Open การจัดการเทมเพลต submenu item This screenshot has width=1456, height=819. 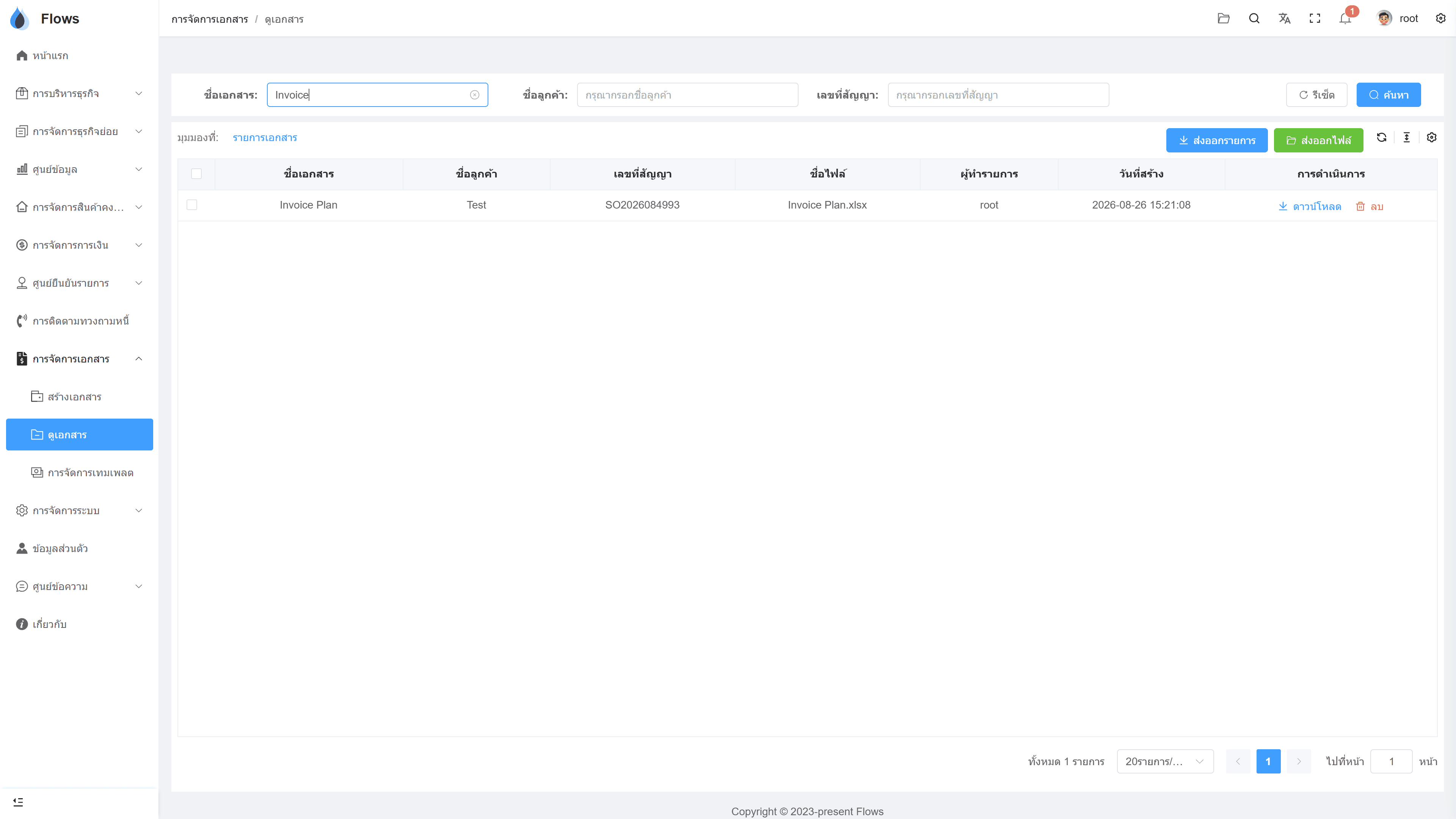79,472
